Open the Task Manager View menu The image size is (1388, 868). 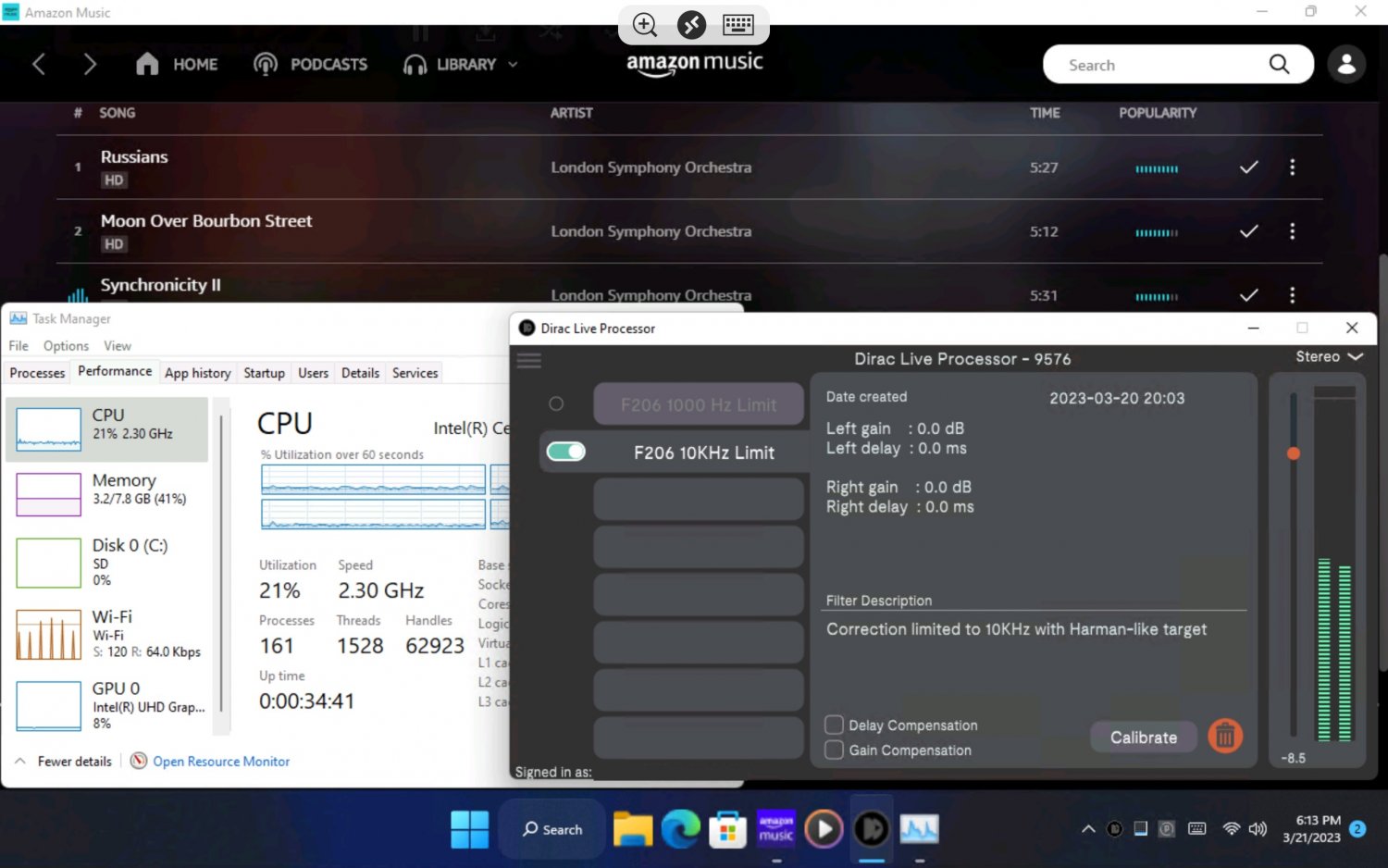pyautogui.click(x=118, y=345)
